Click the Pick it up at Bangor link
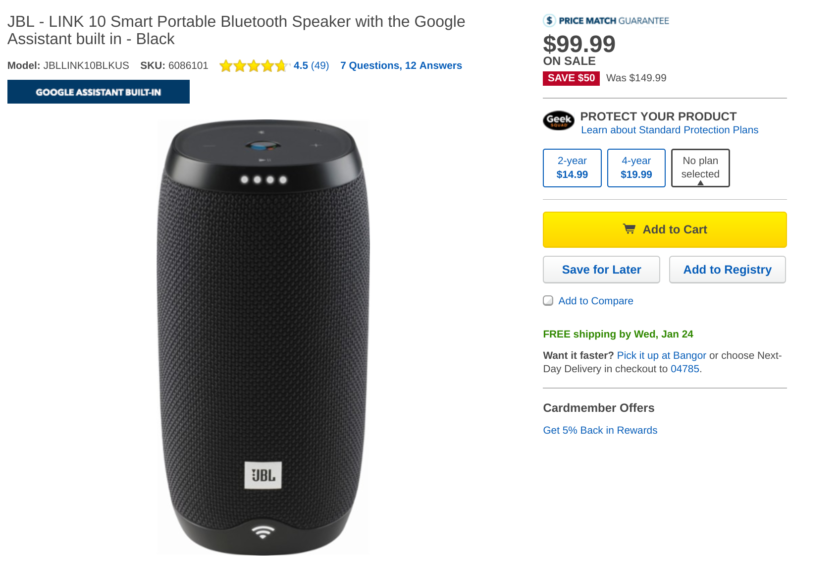This screenshot has width=840, height=565. pyautogui.click(x=661, y=355)
